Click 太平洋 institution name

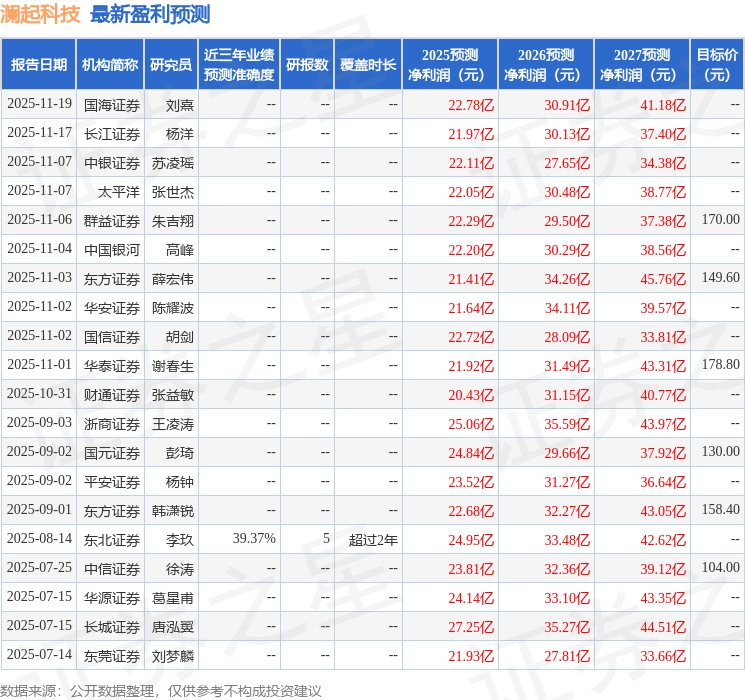coord(119,192)
